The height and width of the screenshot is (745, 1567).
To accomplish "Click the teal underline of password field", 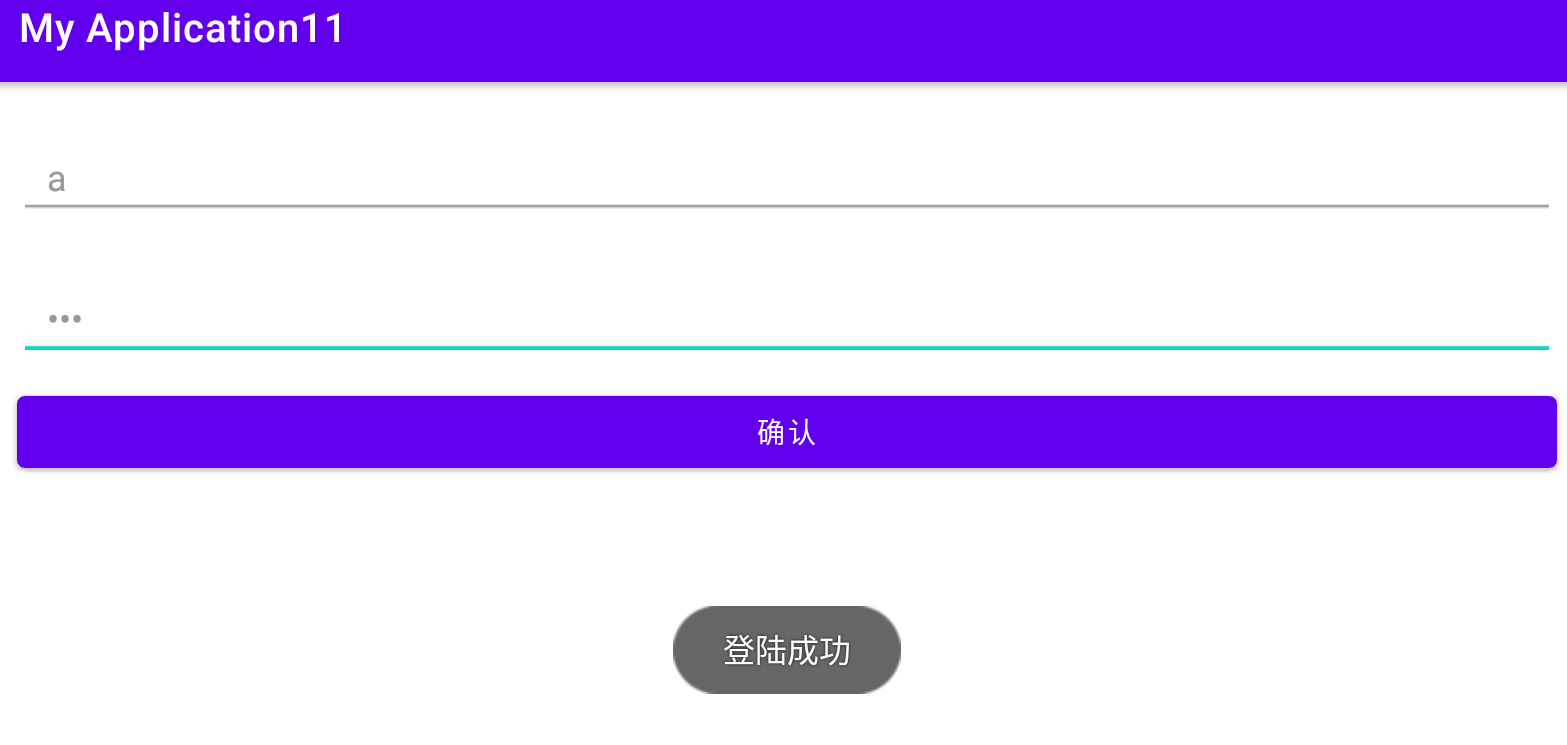I will pos(787,347).
